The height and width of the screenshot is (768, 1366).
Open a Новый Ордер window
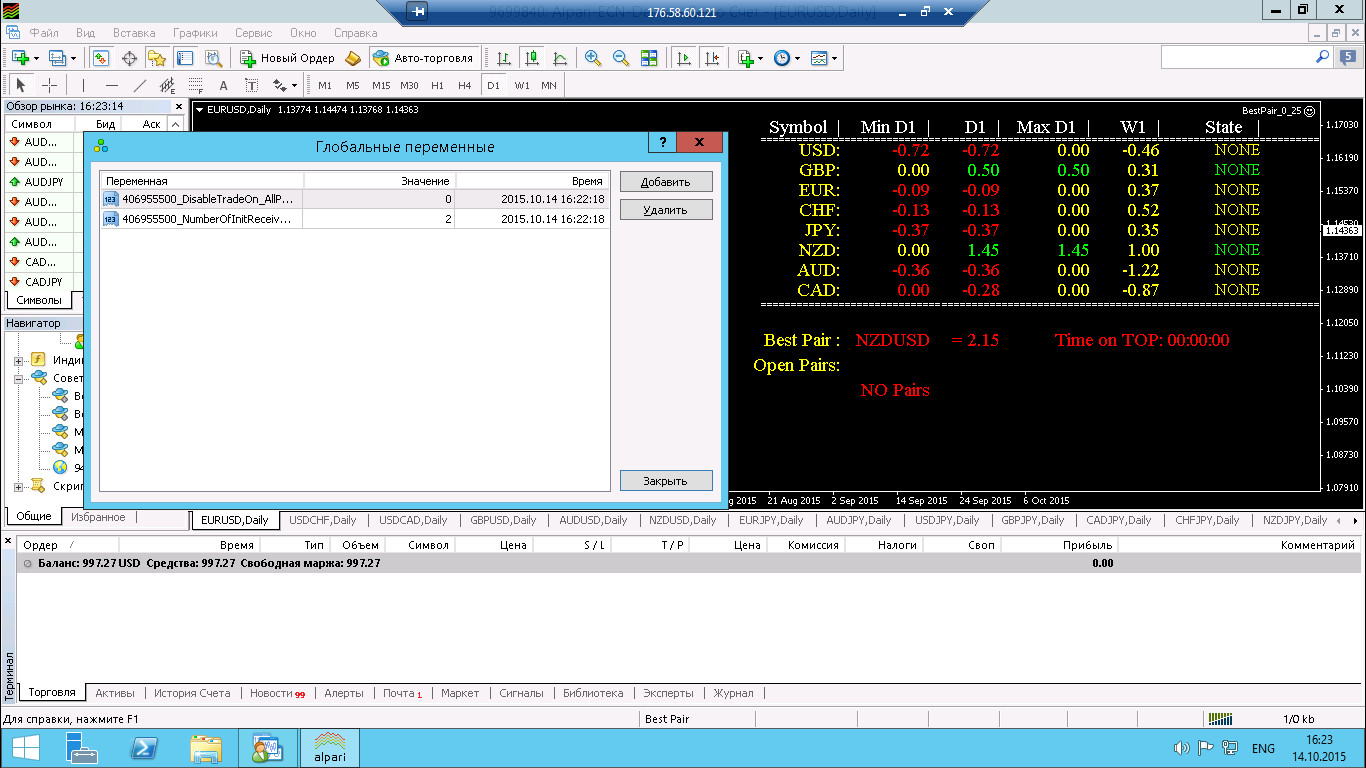tap(288, 58)
